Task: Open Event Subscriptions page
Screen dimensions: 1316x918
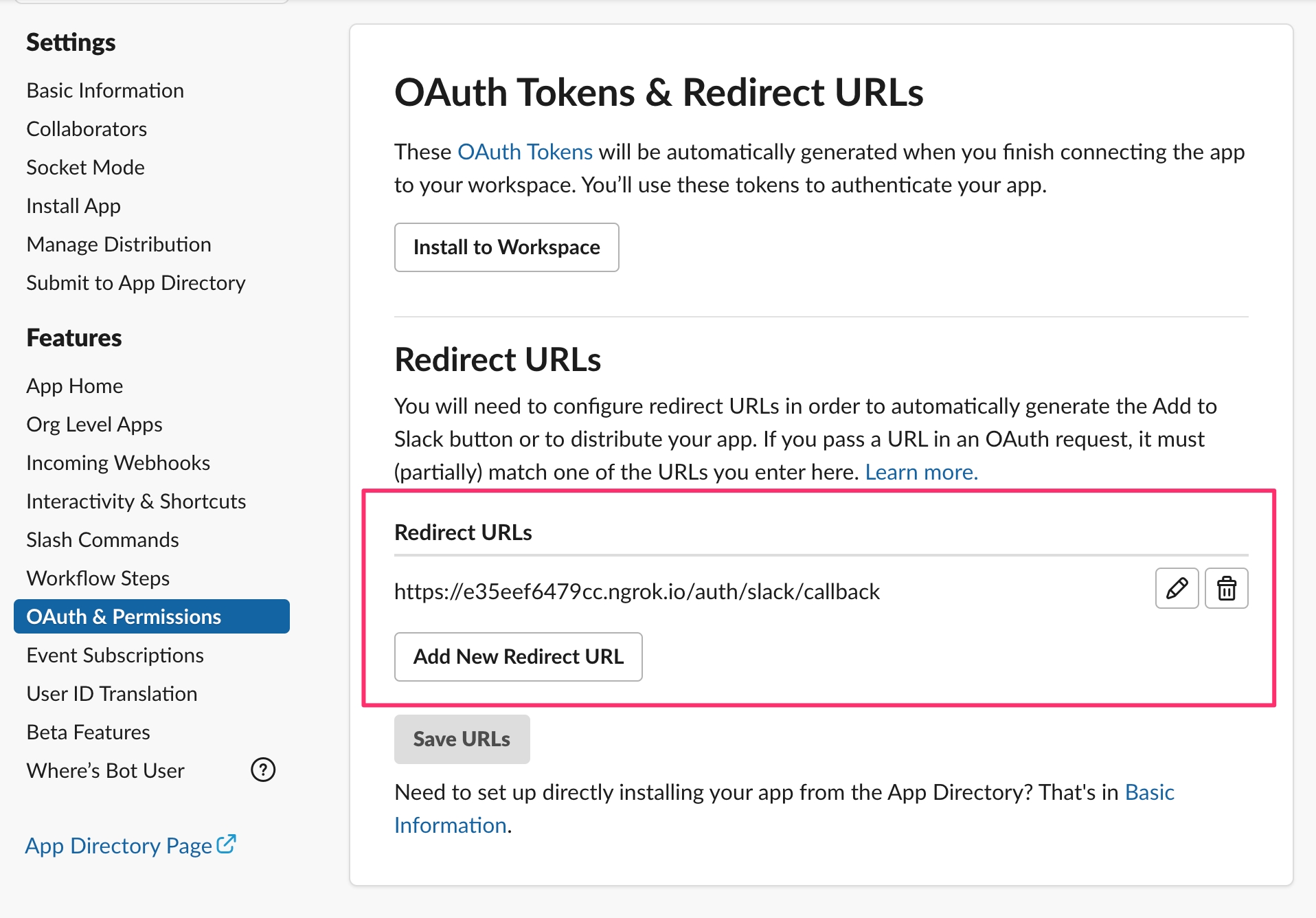Action: click(115, 656)
